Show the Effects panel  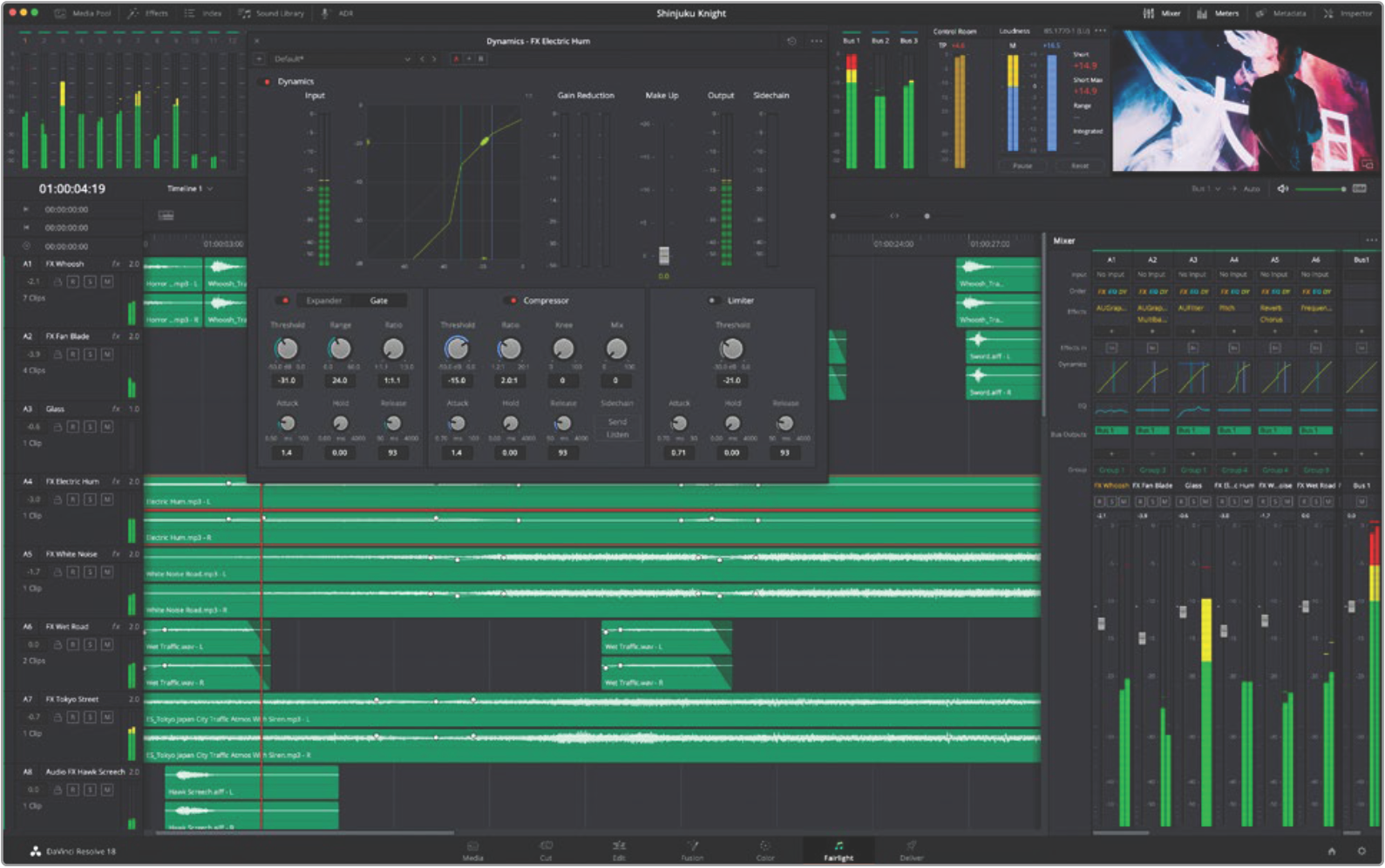point(148,14)
